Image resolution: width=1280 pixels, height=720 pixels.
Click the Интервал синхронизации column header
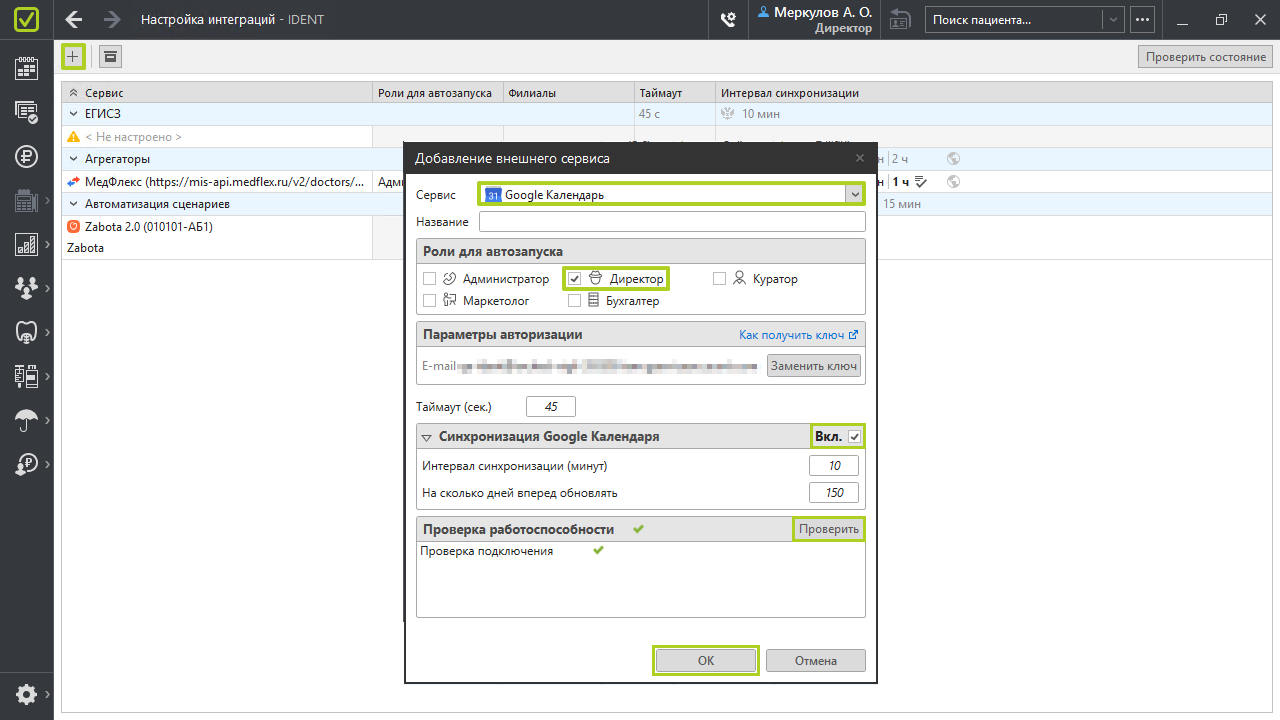(996, 93)
